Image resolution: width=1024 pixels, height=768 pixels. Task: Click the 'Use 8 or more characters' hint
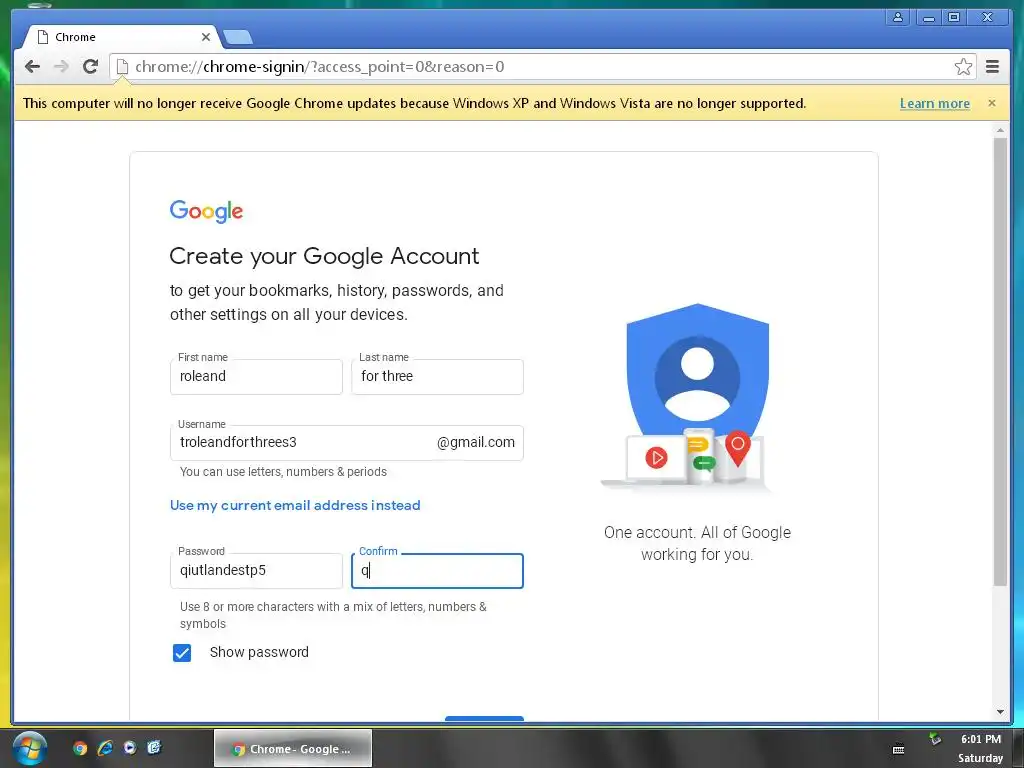(333, 615)
